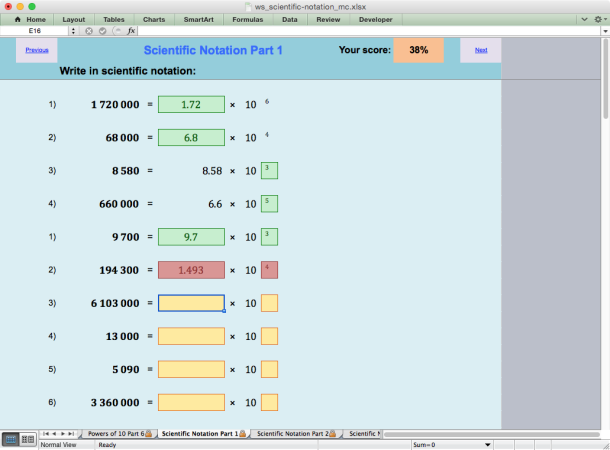Click inside the formula bar
The image size is (610, 450).
click(369, 31)
